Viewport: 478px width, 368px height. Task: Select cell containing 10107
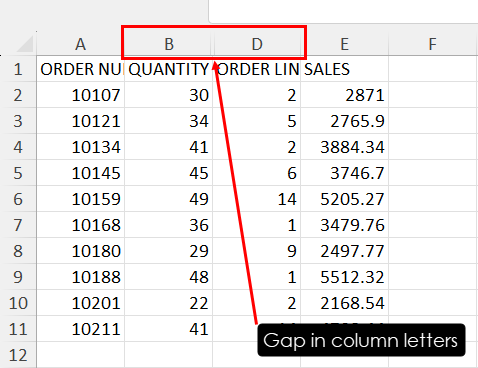click(80, 95)
